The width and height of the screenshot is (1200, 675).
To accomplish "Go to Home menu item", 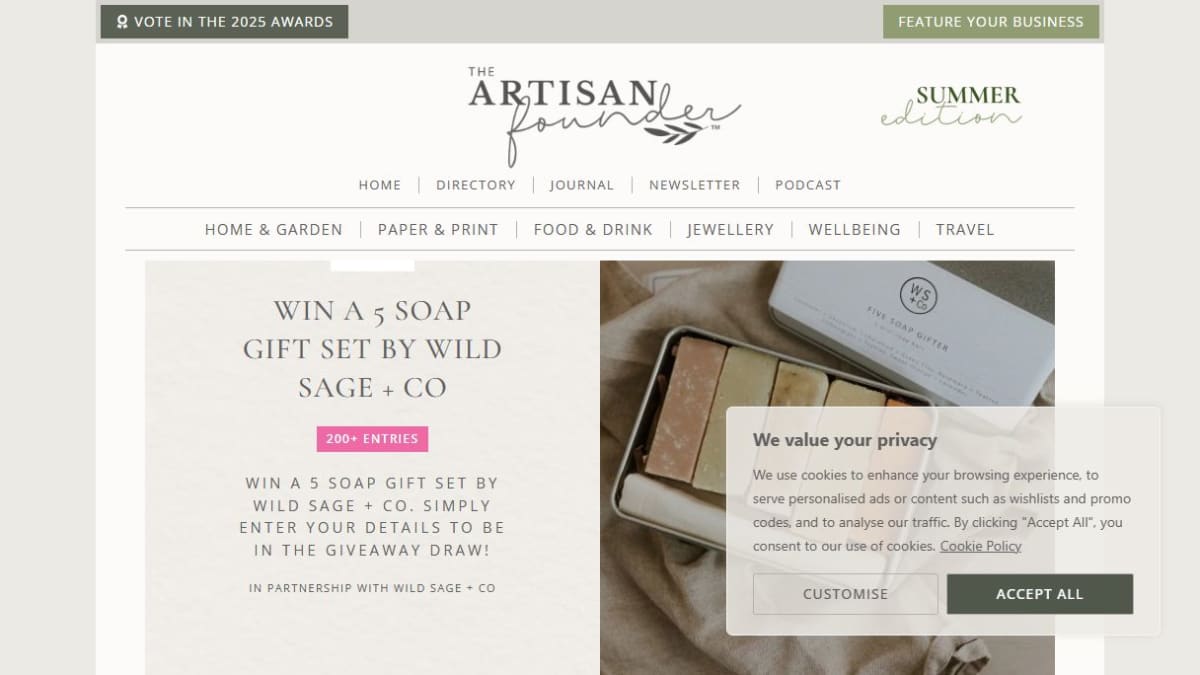I will coord(380,185).
